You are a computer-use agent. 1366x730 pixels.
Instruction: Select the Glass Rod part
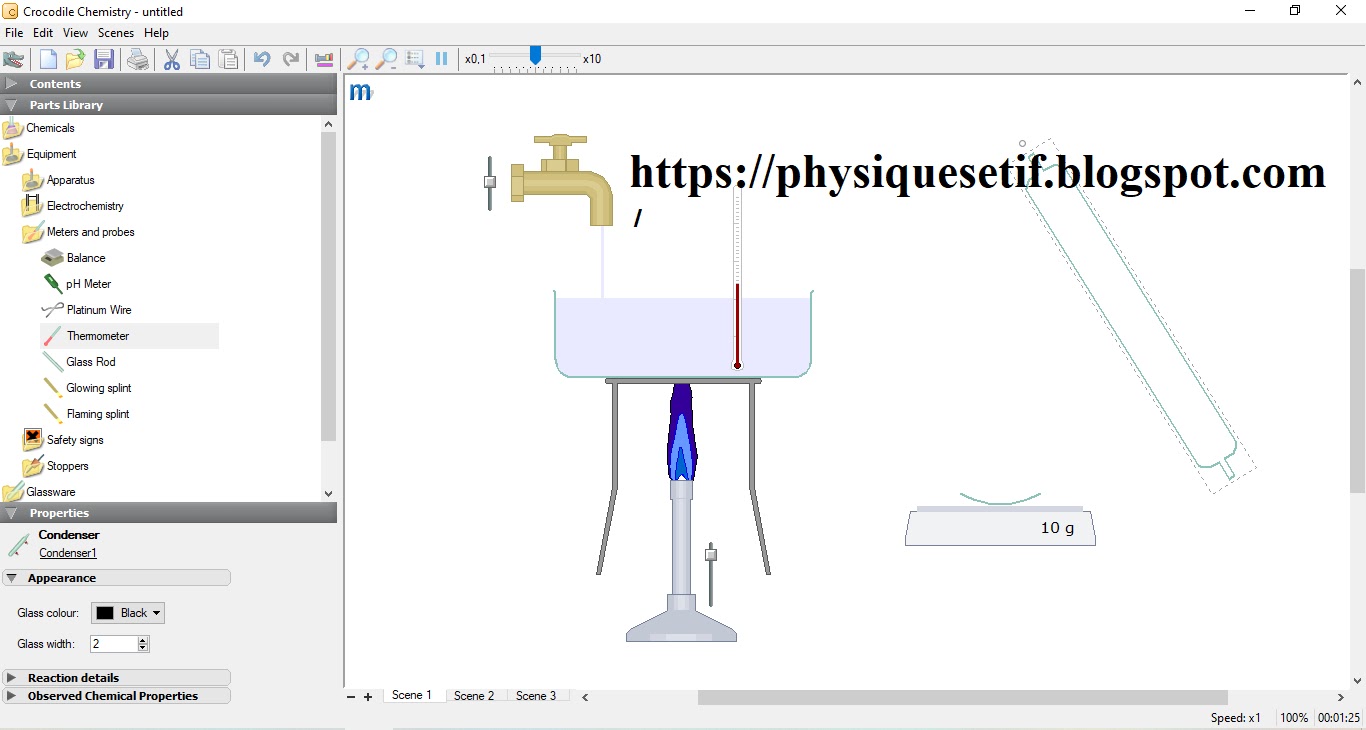pyautogui.click(x=79, y=362)
